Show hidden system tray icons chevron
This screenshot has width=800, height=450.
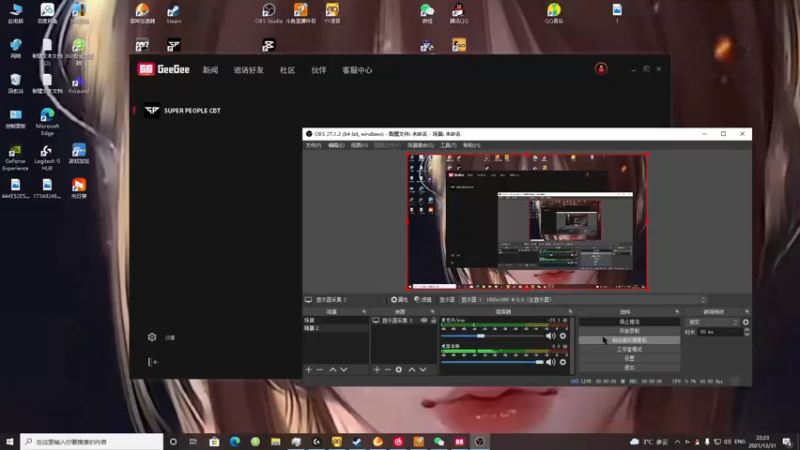[678, 441]
